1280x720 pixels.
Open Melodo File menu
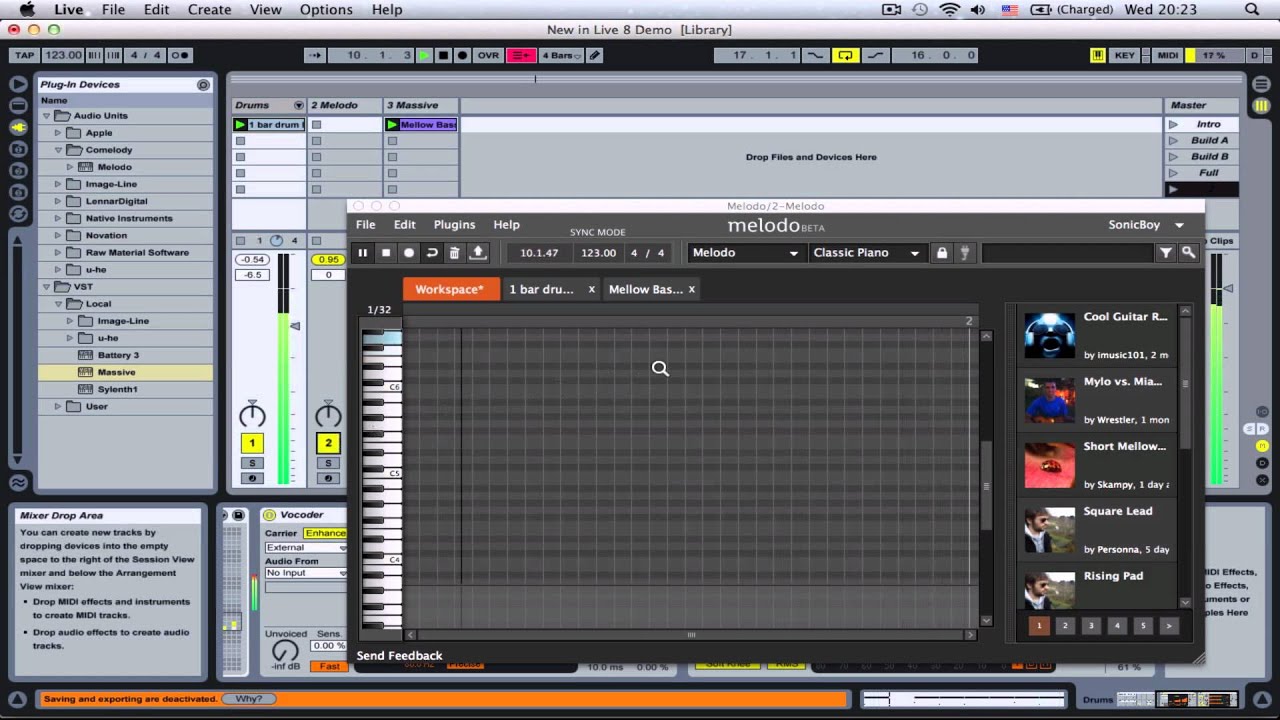coord(366,225)
